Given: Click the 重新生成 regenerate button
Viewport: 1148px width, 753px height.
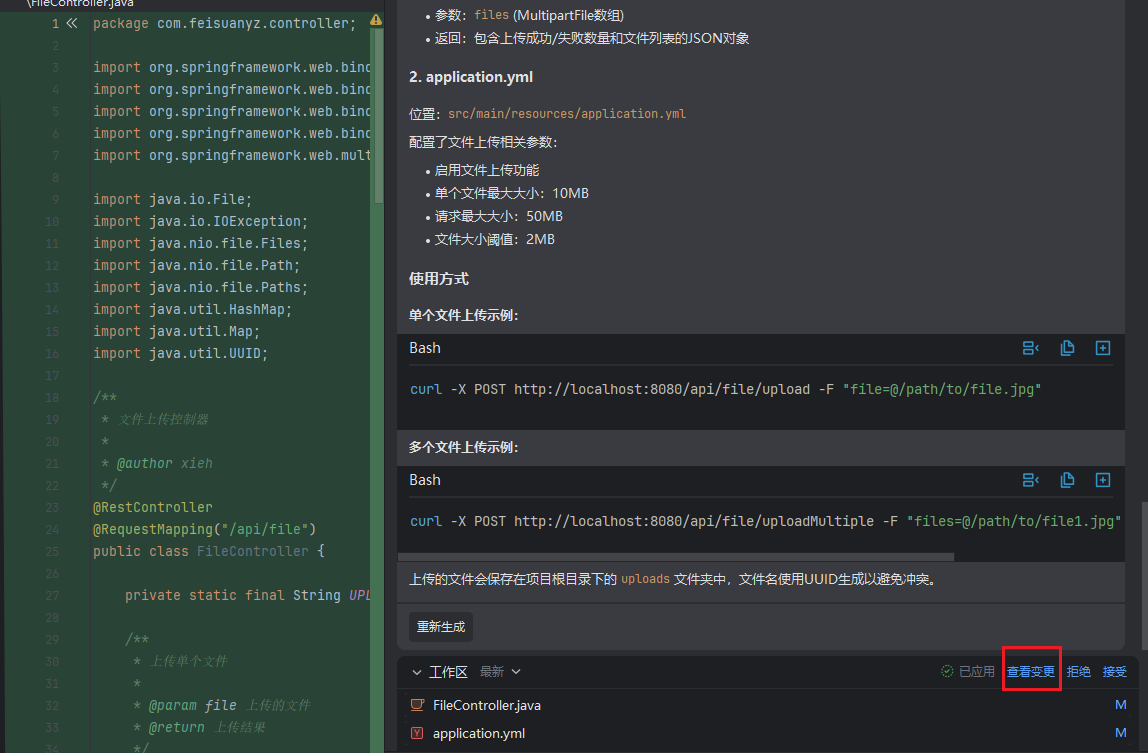Looking at the screenshot, I should pos(441,627).
